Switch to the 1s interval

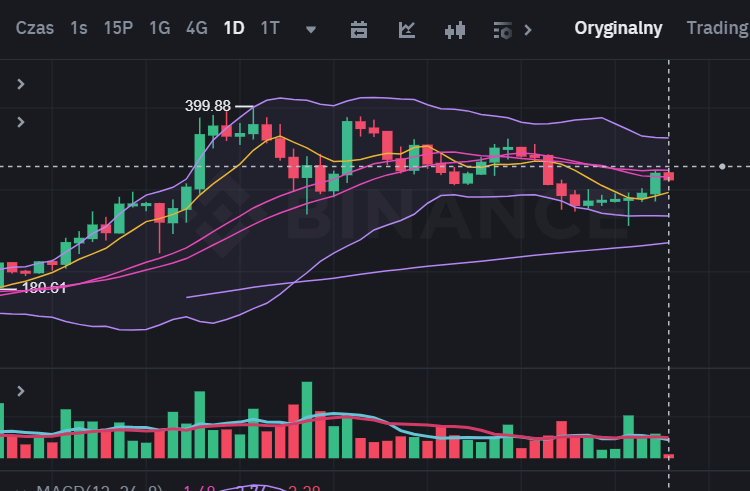[79, 28]
